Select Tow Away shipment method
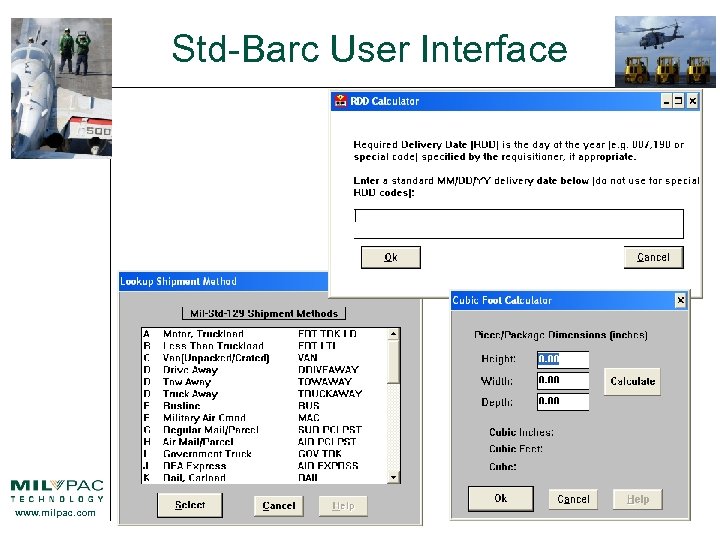 (x=265, y=382)
